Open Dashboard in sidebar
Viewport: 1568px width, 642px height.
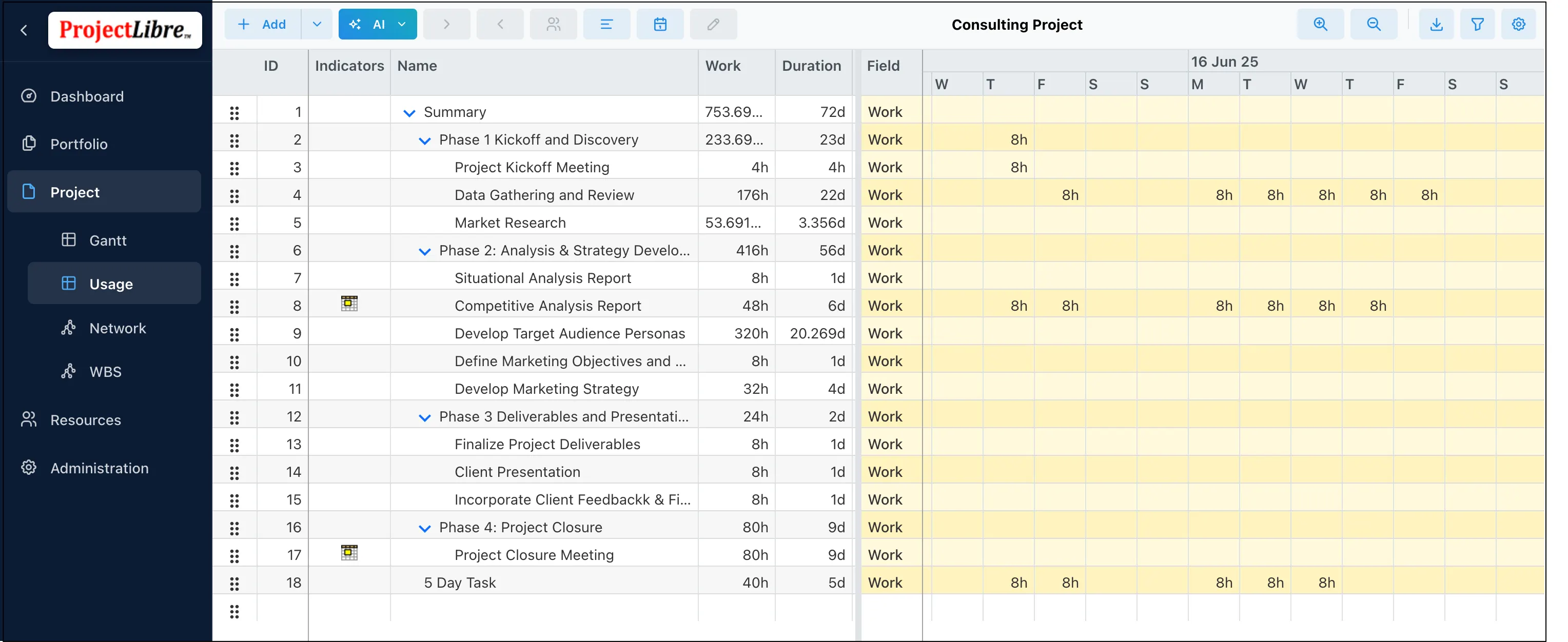pos(86,96)
